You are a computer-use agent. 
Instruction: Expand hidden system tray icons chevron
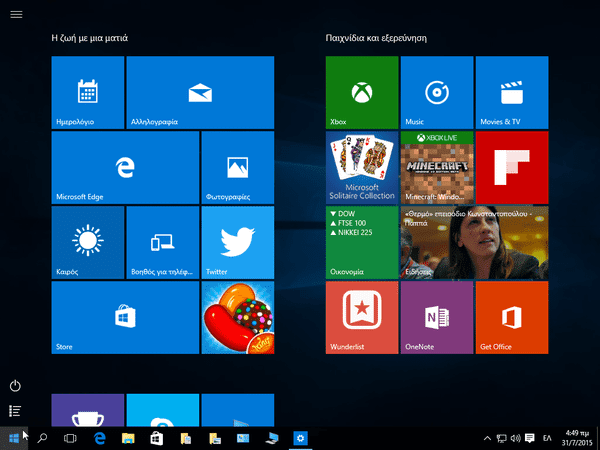coord(487,438)
